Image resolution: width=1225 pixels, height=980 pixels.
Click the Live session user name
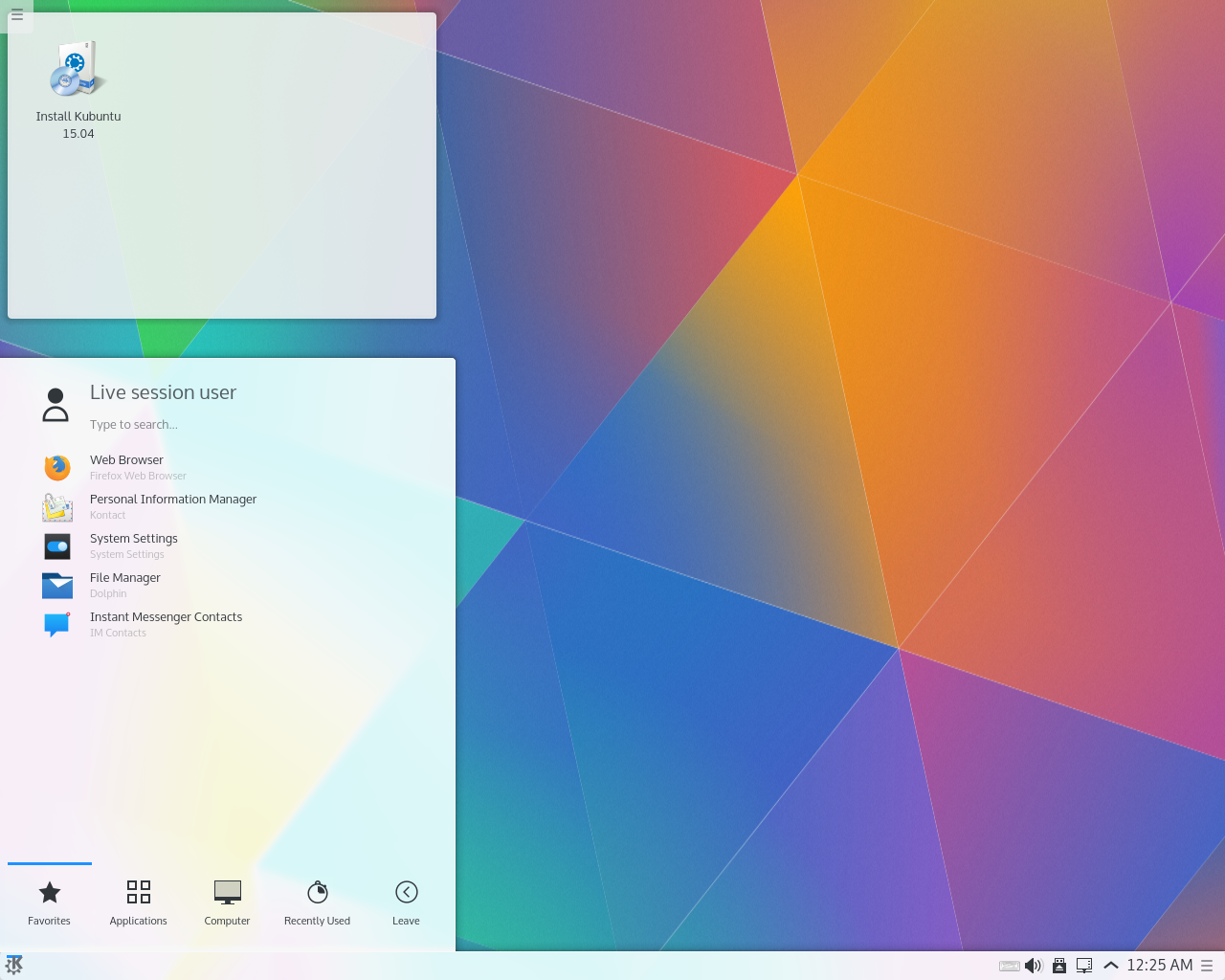[x=163, y=392]
